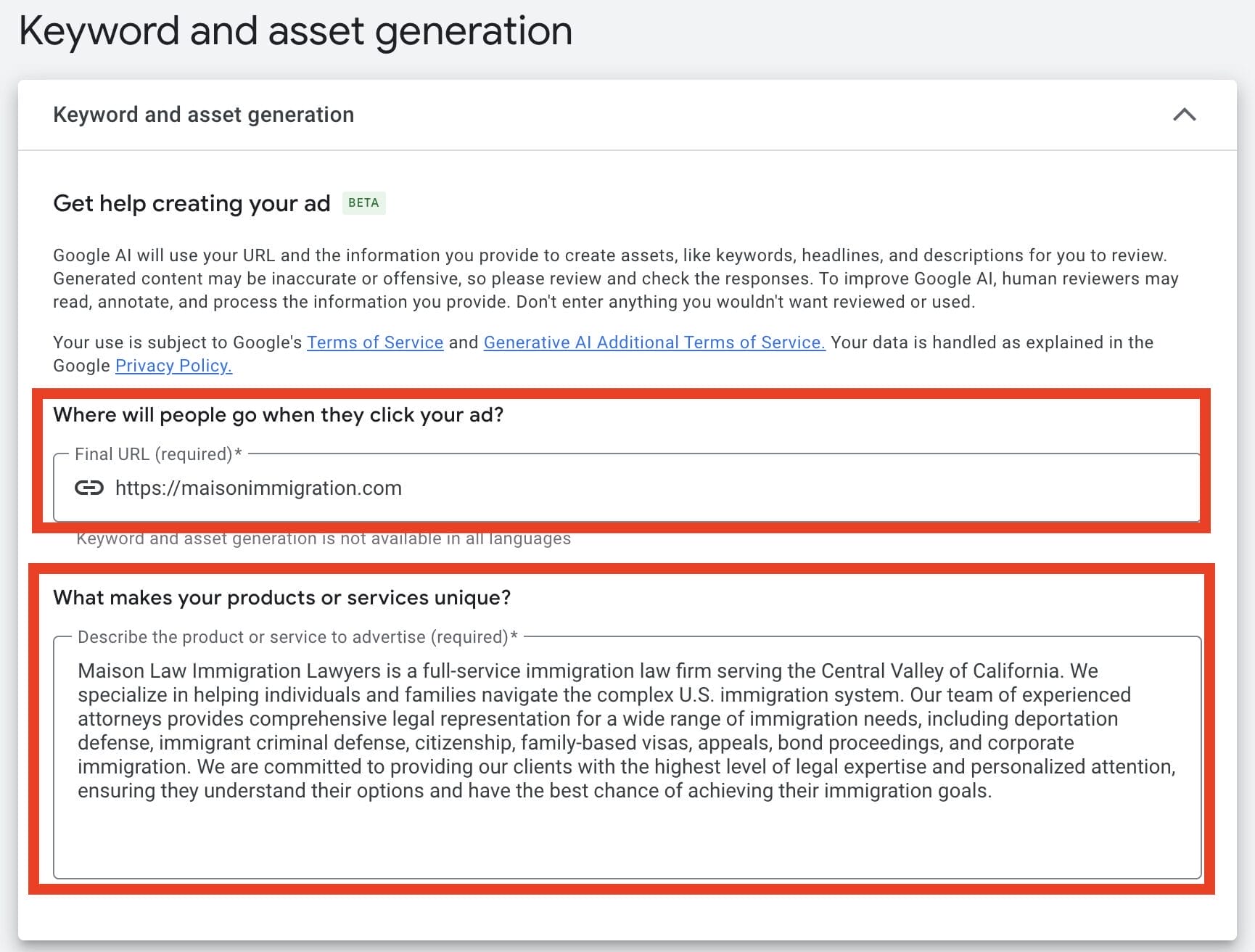Click the 'Final URL (required)*' field label
This screenshot has height=952, width=1255.
click(x=158, y=454)
